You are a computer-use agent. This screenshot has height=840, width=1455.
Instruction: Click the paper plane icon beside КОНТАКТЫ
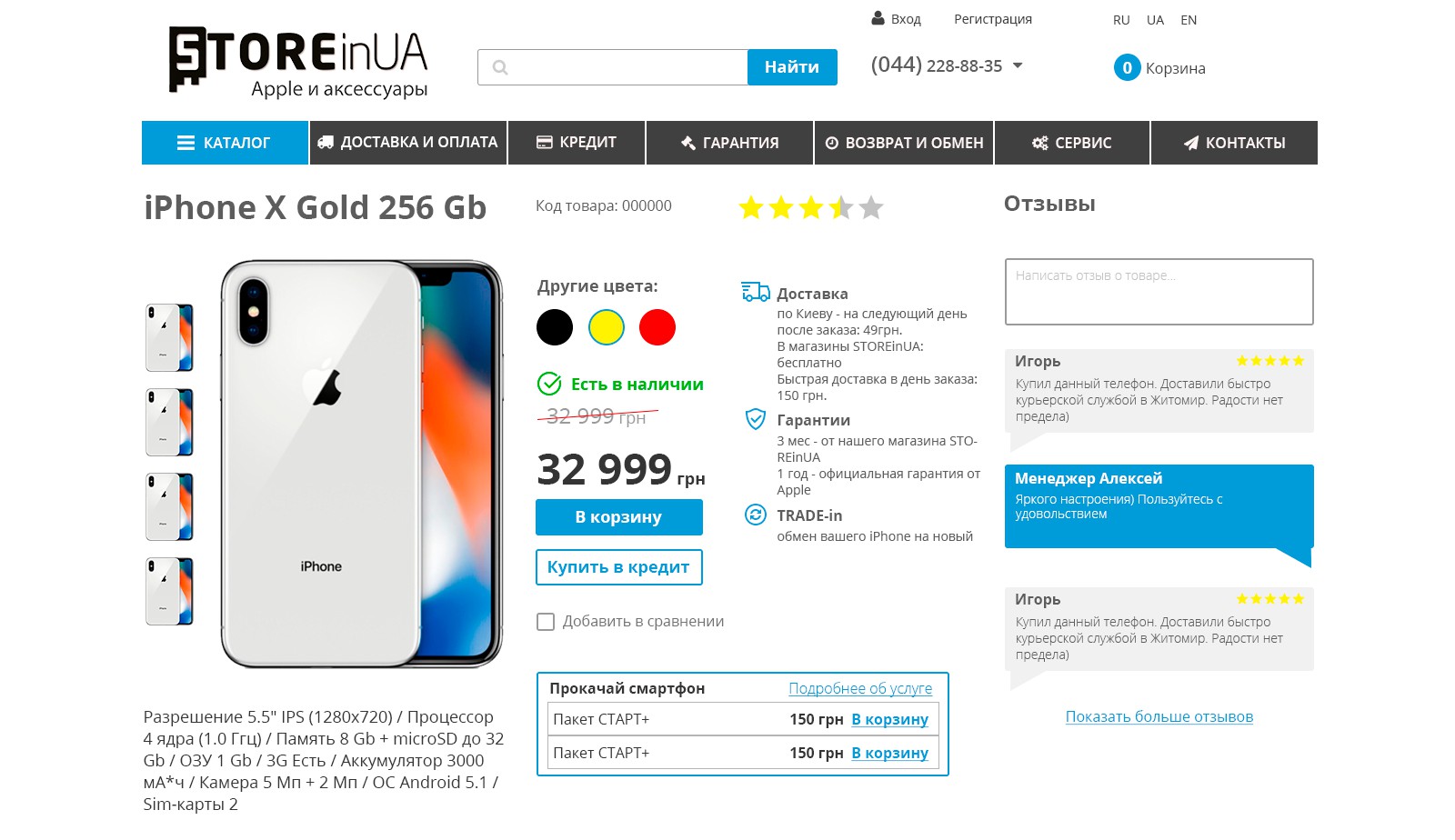coord(1190,143)
